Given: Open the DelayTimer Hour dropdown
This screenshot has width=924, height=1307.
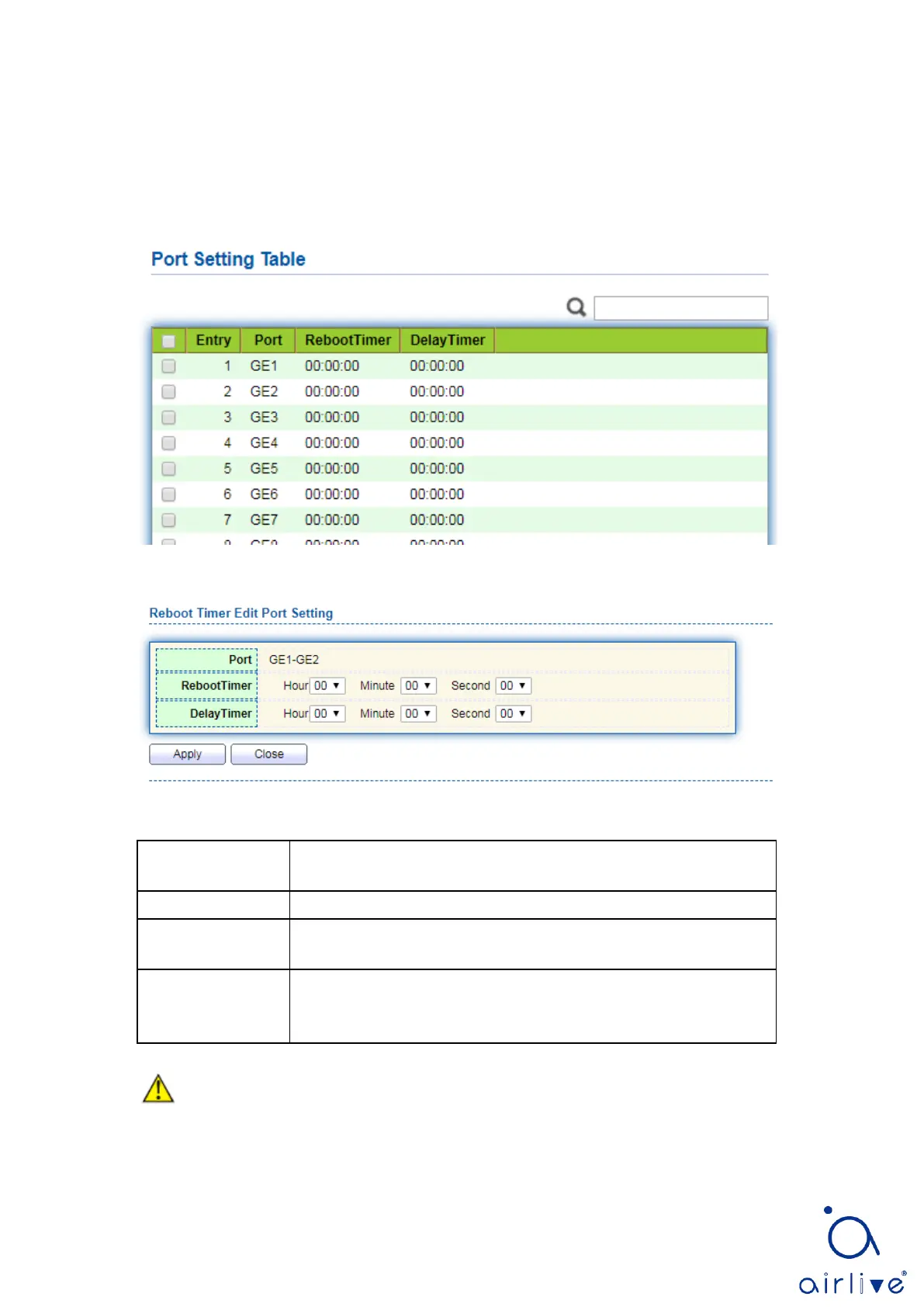Looking at the screenshot, I should coord(327,714).
